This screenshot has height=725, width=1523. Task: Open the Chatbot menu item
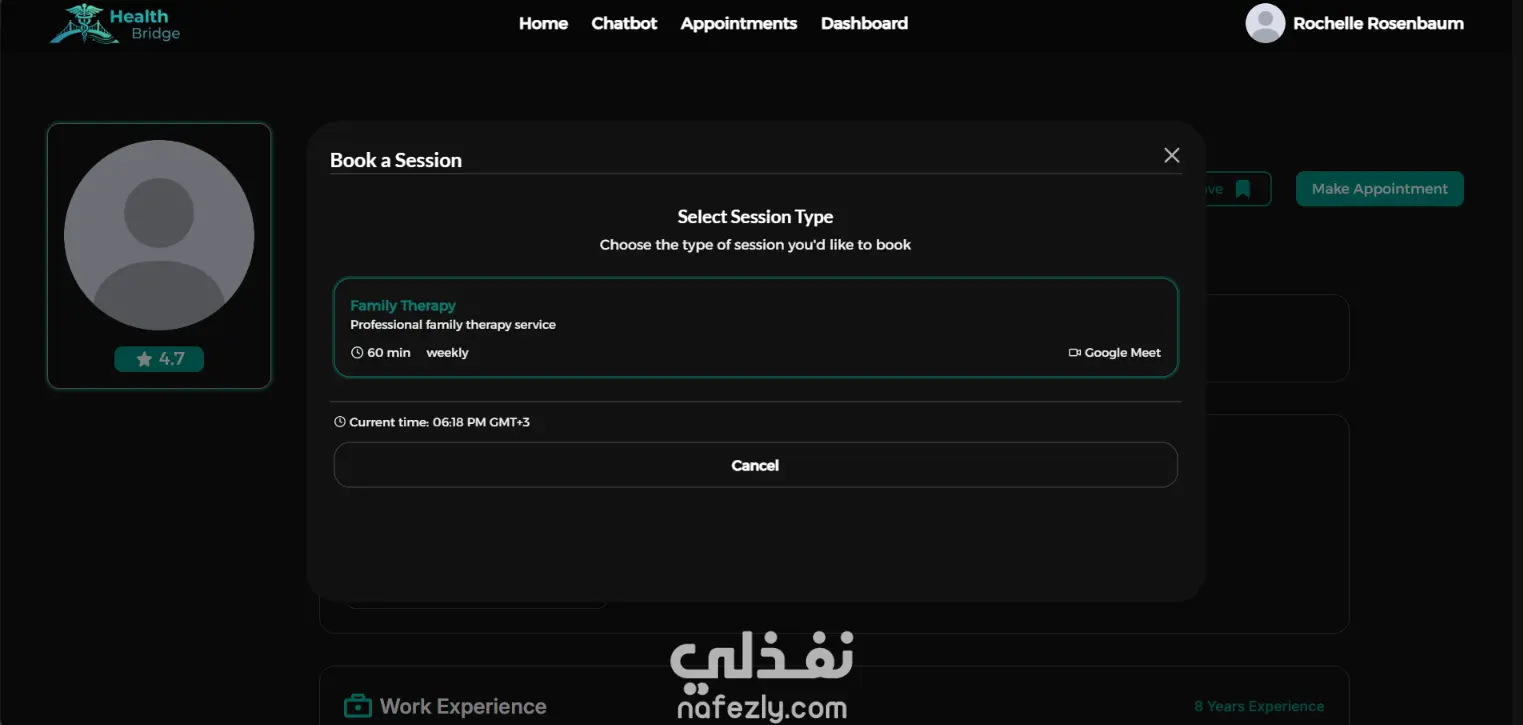(624, 23)
